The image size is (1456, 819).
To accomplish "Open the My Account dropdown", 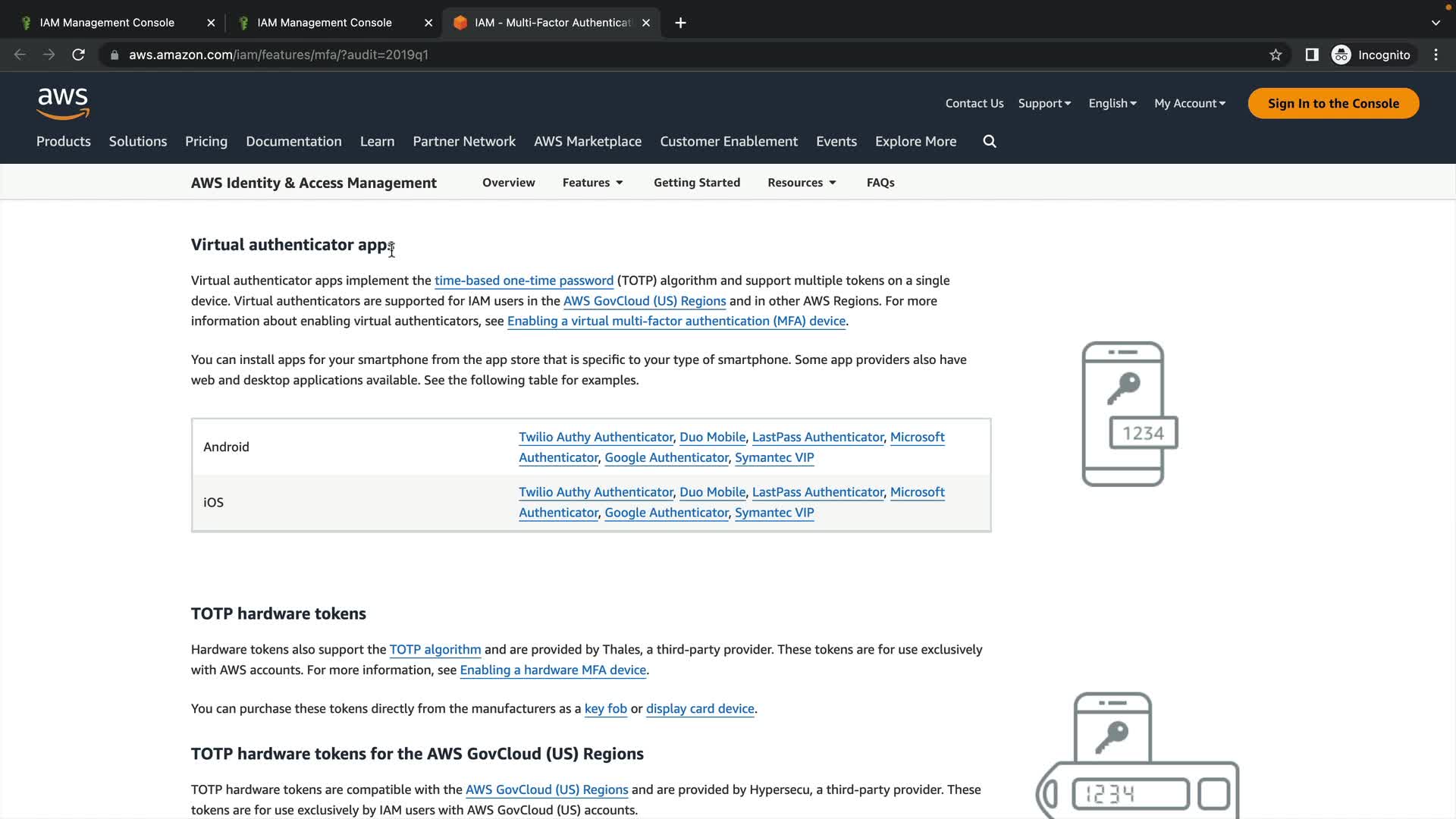I will pyautogui.click(x=1189, y=104).
